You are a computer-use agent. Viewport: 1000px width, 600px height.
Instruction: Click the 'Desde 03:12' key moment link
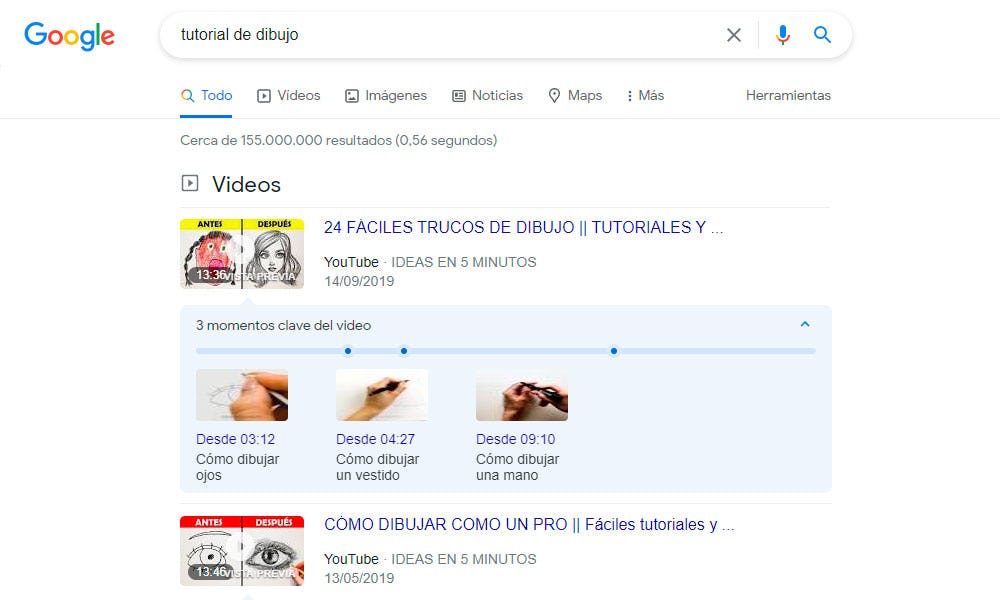point(233,438)
